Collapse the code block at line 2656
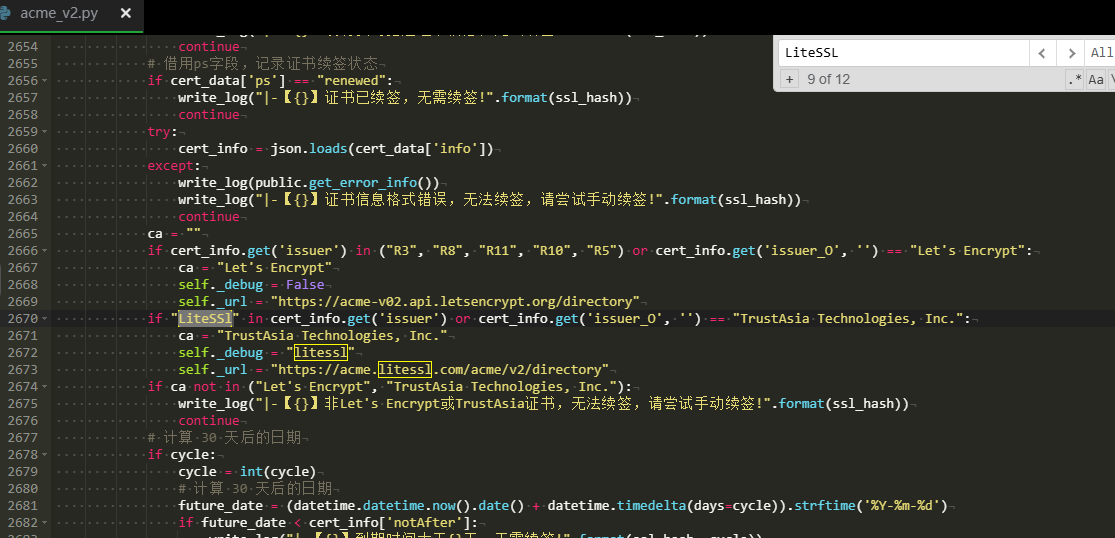The width and height of the screenshot is (1115, 538). click(44, 80)
